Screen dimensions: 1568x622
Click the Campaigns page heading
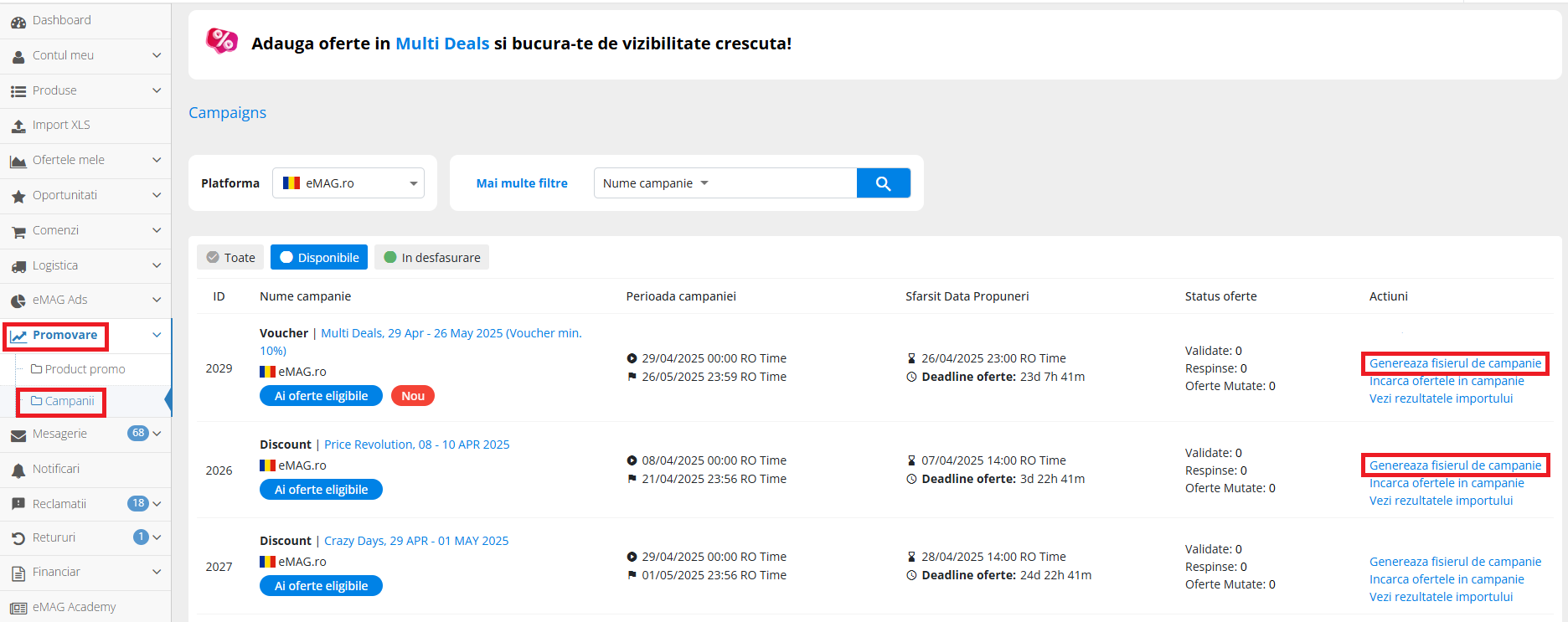pyautogui.click(x=227, y=112)
